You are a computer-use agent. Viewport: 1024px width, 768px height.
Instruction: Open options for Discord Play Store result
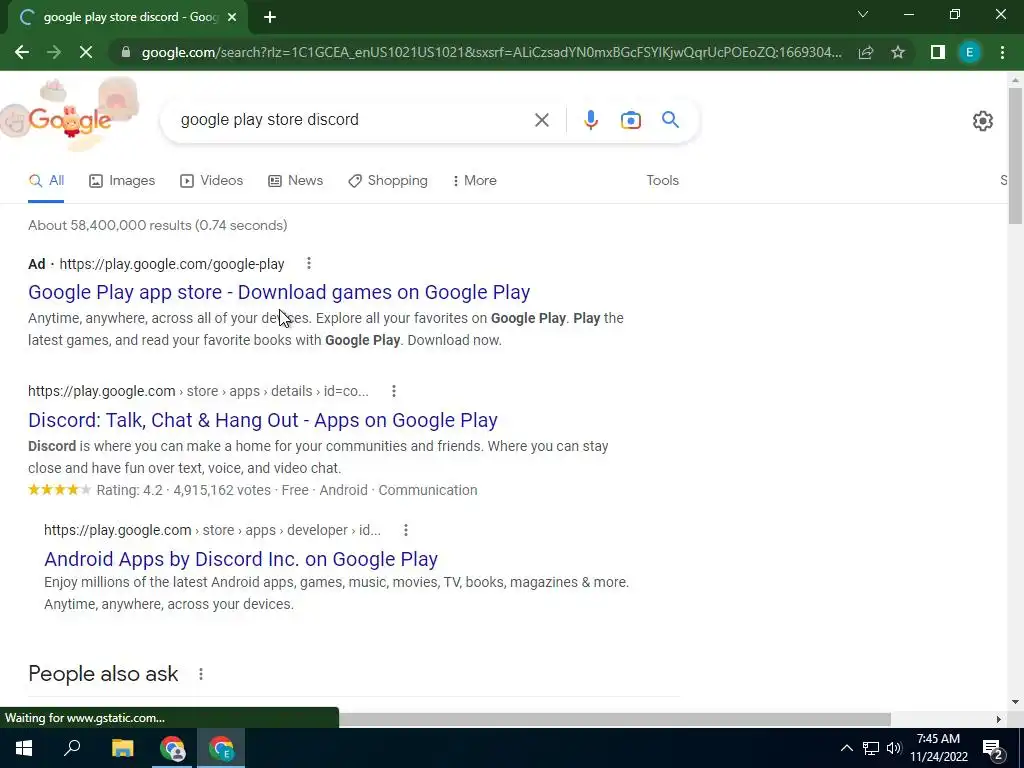pos(393,391)
